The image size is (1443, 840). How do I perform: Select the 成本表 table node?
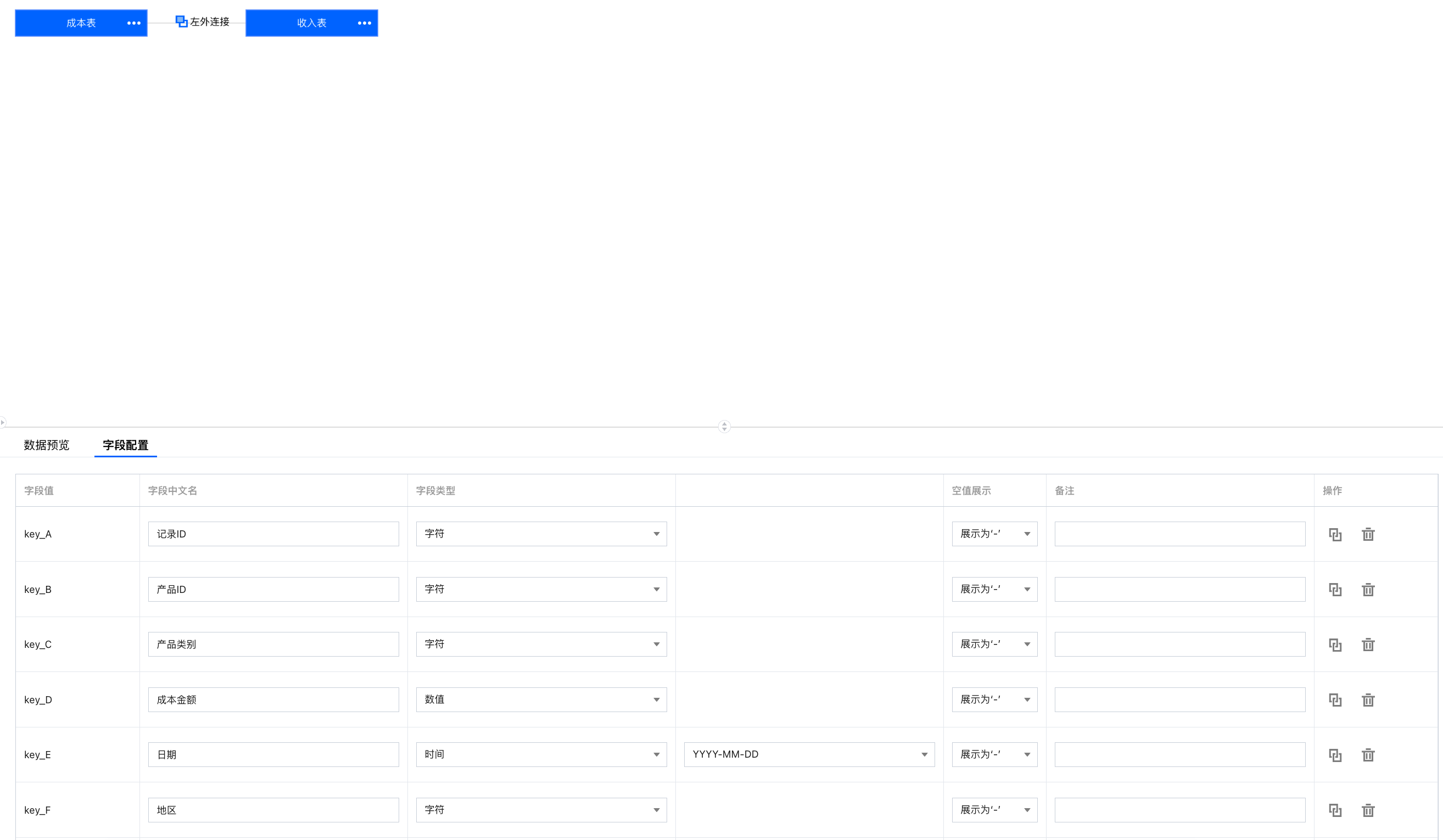[x=81, y=23]
